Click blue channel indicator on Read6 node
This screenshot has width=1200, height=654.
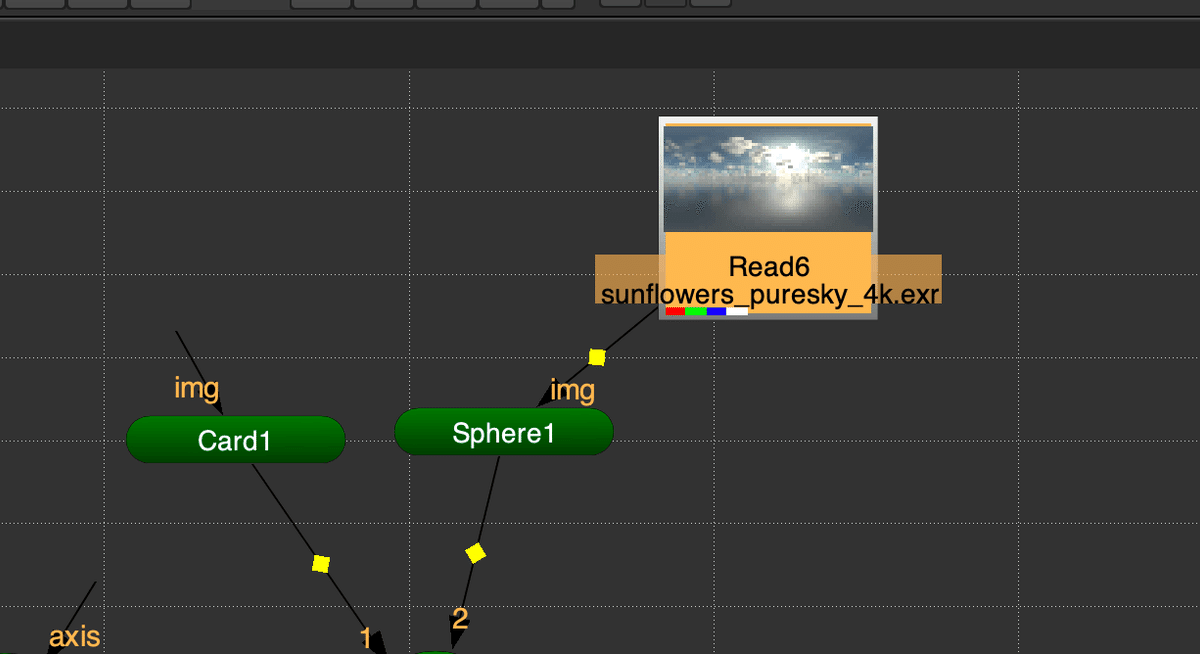717,312
